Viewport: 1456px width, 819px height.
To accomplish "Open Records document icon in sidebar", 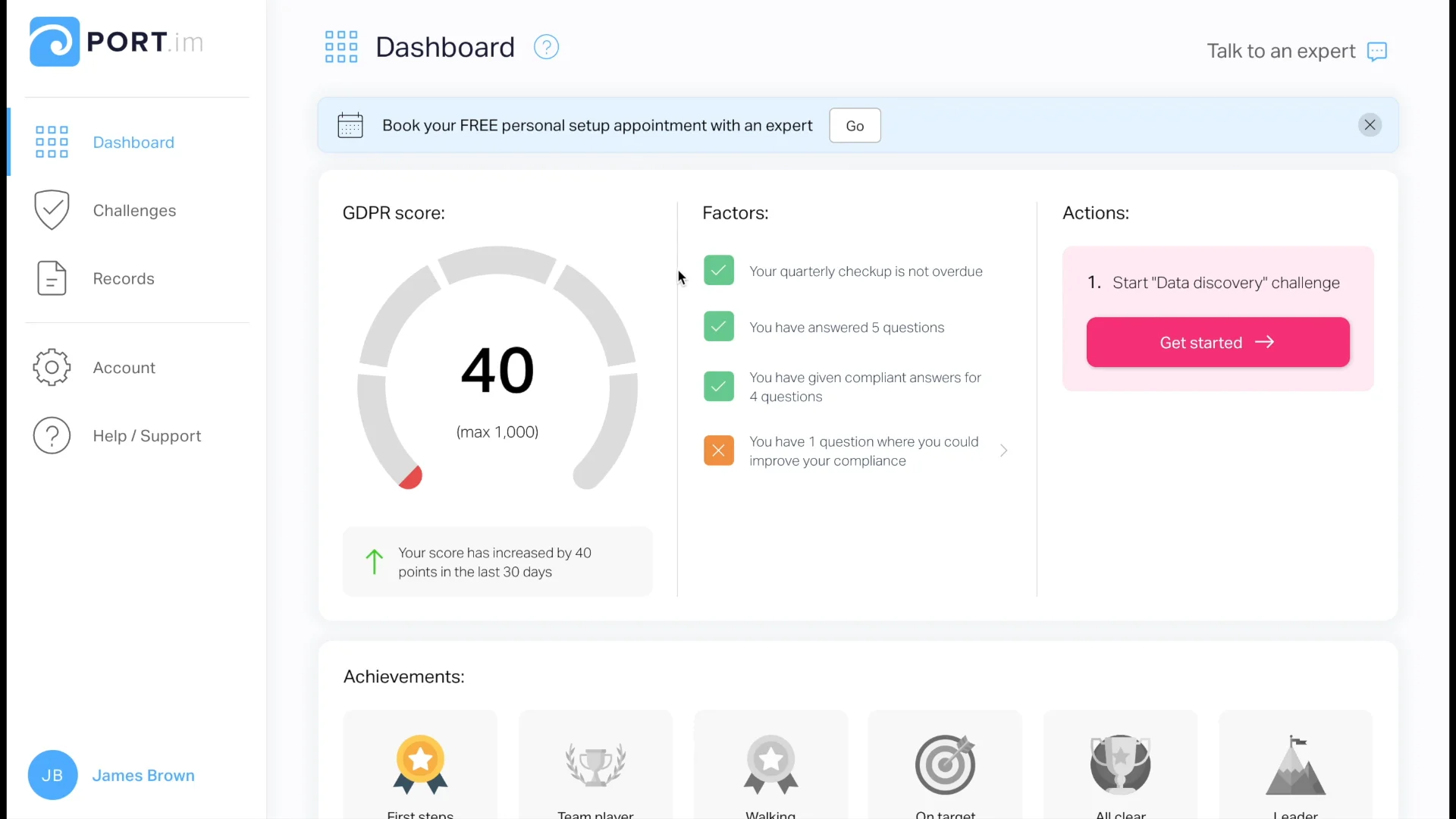I will [x=52, y=278].
